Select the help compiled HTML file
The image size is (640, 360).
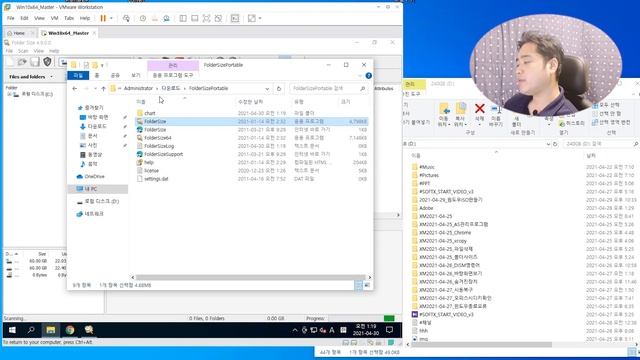tap(149, 162)
